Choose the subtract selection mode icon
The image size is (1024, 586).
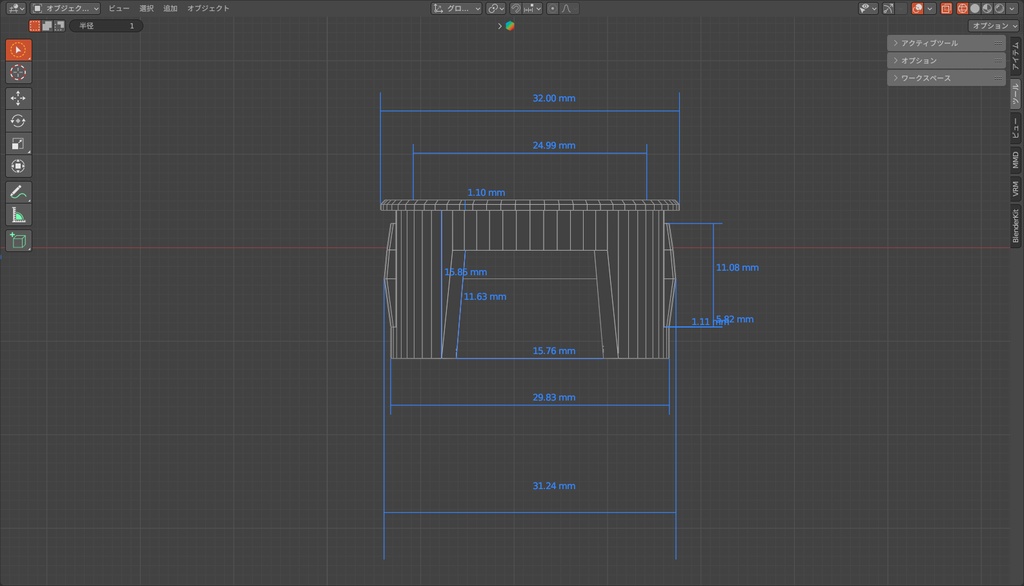pyautogui.click(x=59, y=25)
